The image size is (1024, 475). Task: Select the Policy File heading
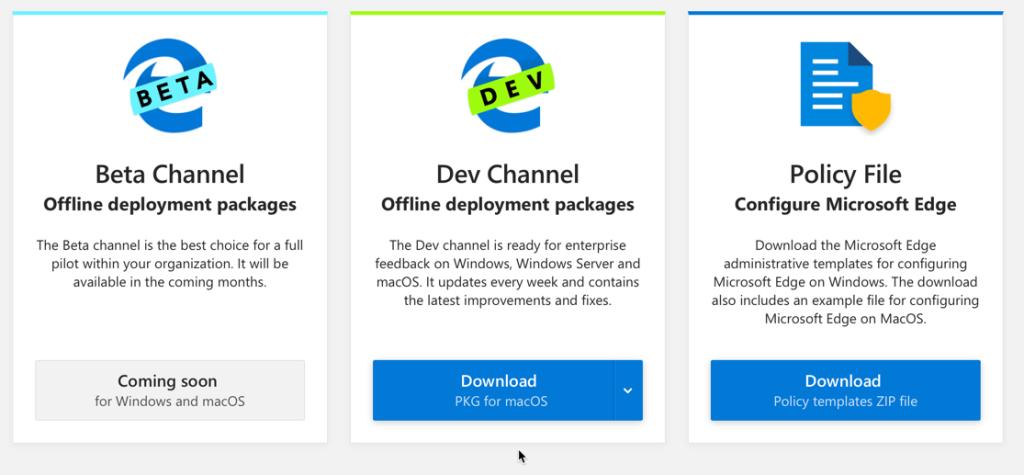(x=845, y=174)
